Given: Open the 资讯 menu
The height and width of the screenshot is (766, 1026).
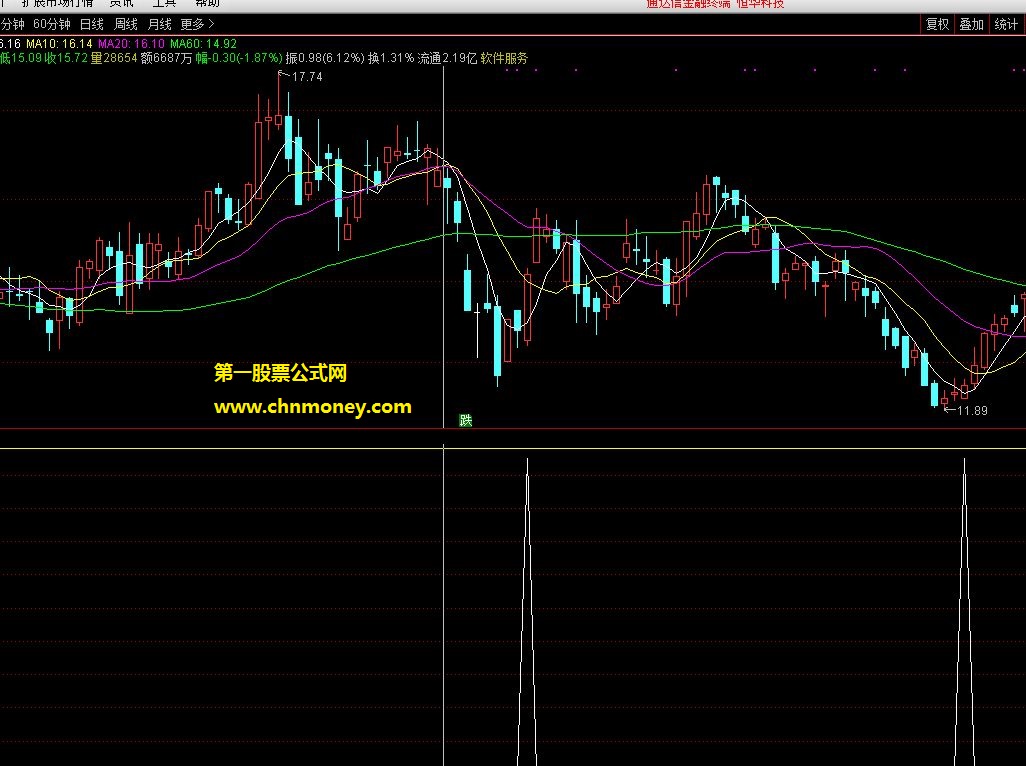Looking at the screenshot, I should point(121,3).
